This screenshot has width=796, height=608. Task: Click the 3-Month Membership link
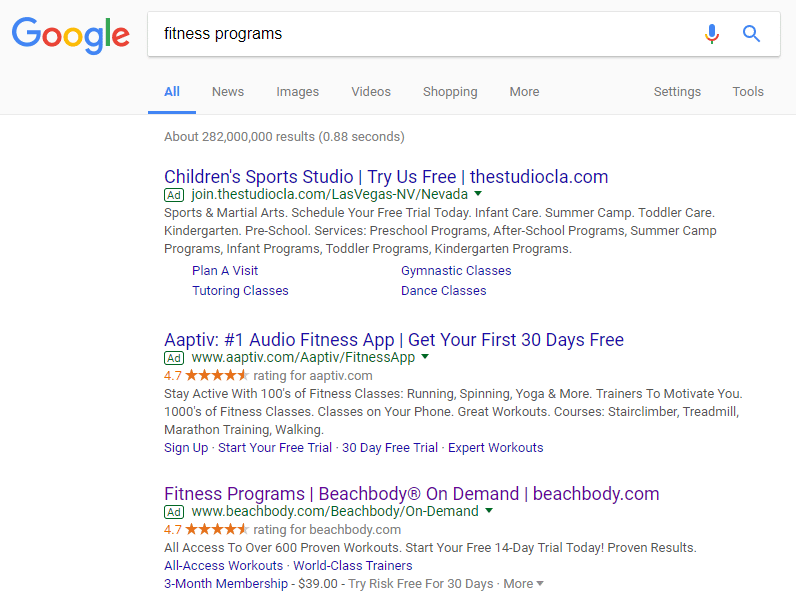tap(223, 584)
